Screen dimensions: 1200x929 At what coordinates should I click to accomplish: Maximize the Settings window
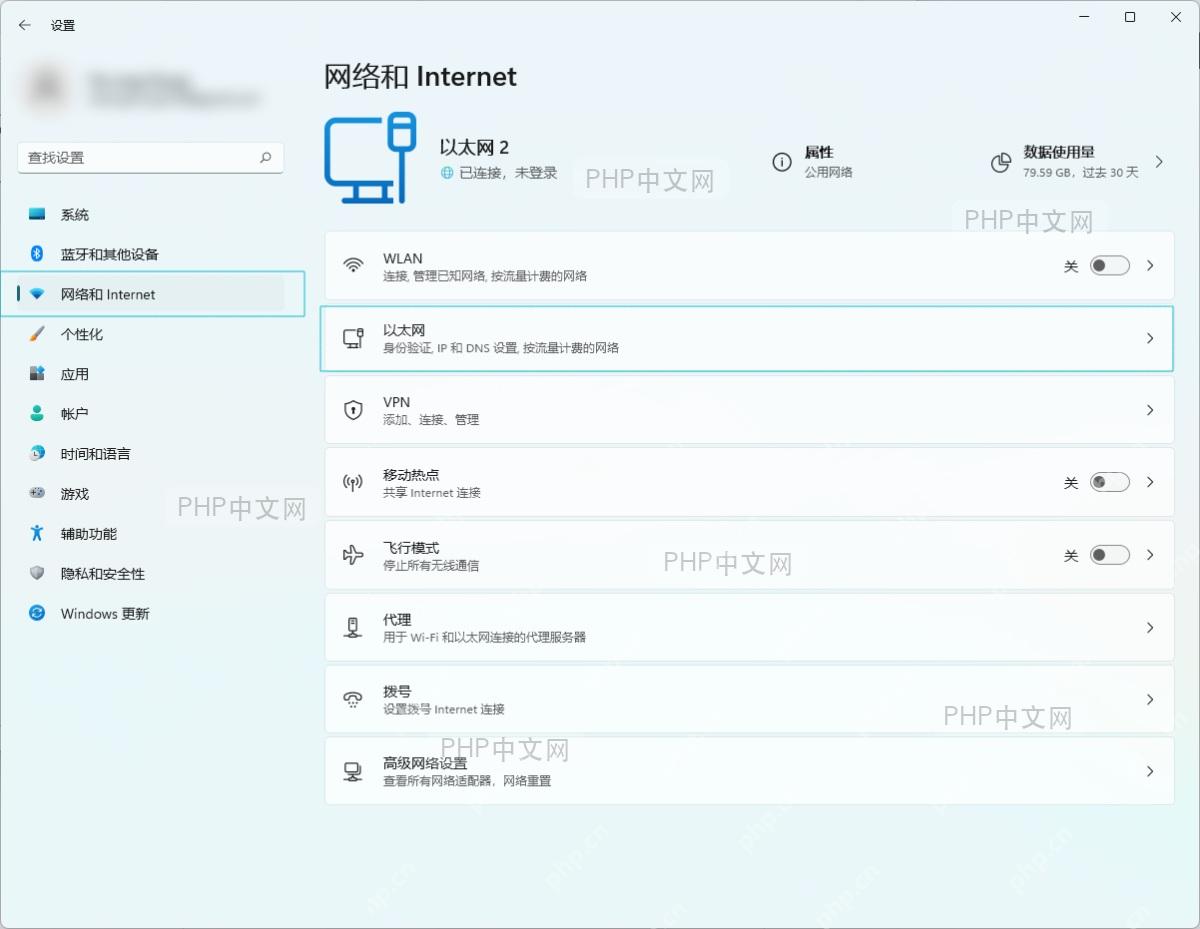pos(1130,17)
